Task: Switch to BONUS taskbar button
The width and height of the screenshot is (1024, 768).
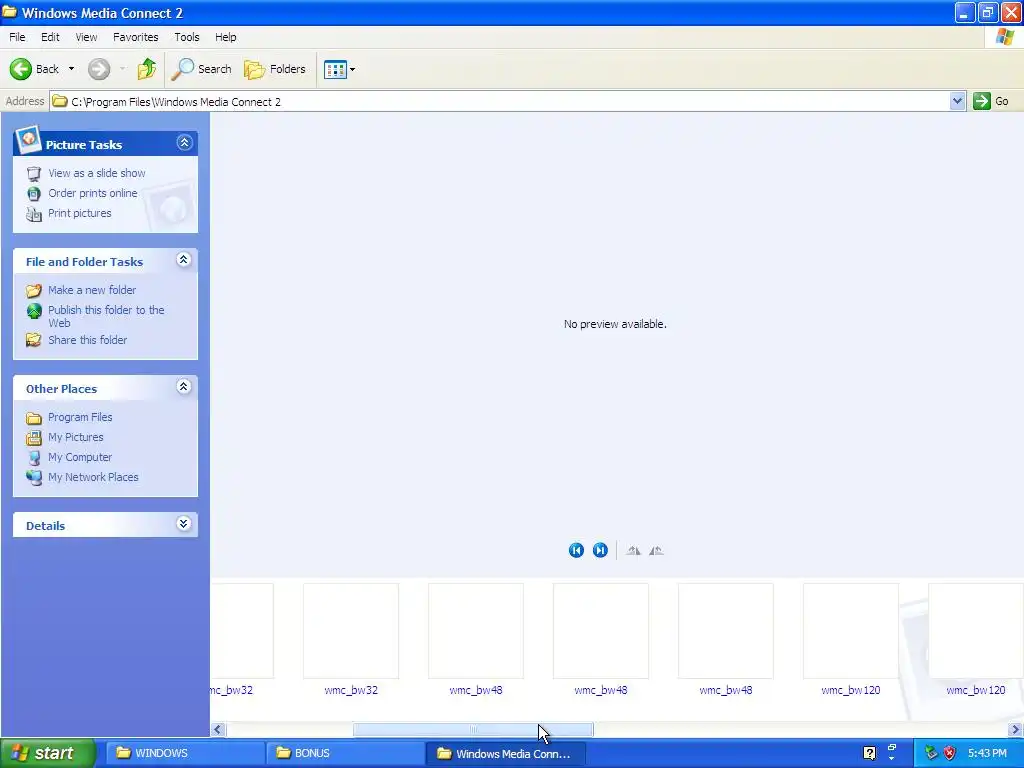Action: coord(345,753)
